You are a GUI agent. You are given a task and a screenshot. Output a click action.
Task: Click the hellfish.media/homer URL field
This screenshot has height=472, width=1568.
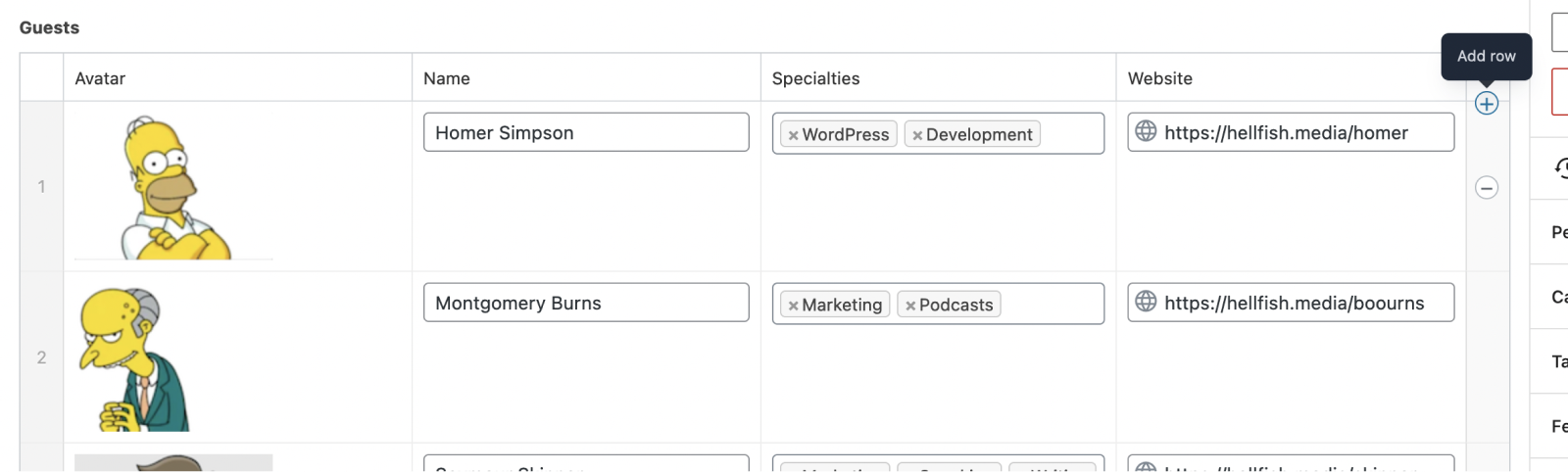point(1303,132)
